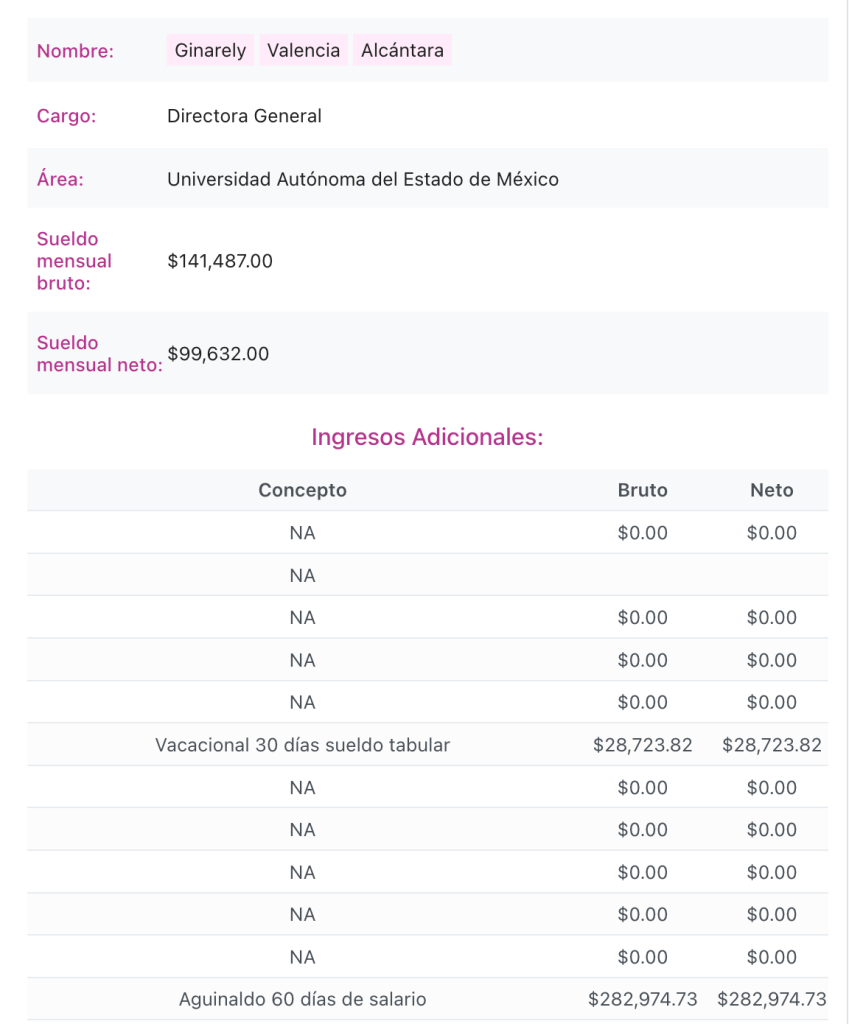Click the Sueldo mensual neto label
Image resolution: width=849 pixels, height=1024 pixels.
(99, 354)
